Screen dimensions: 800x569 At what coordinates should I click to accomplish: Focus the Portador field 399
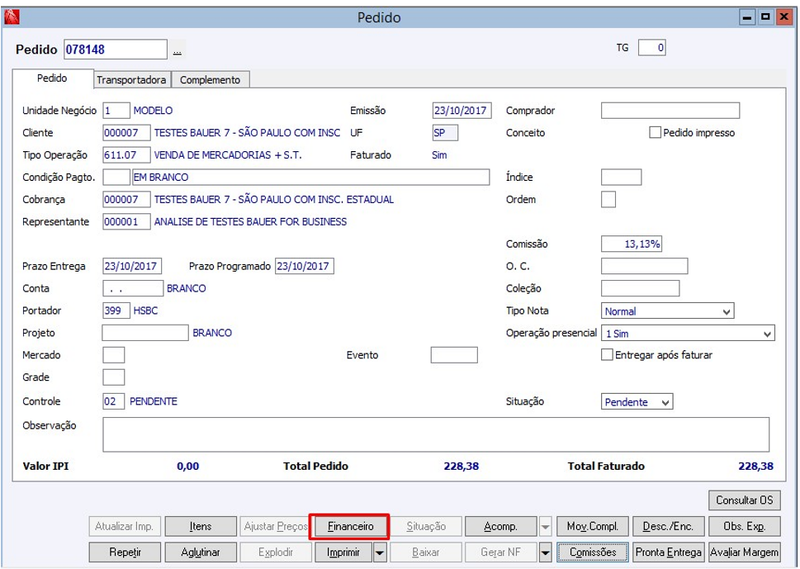pos(116,310)
